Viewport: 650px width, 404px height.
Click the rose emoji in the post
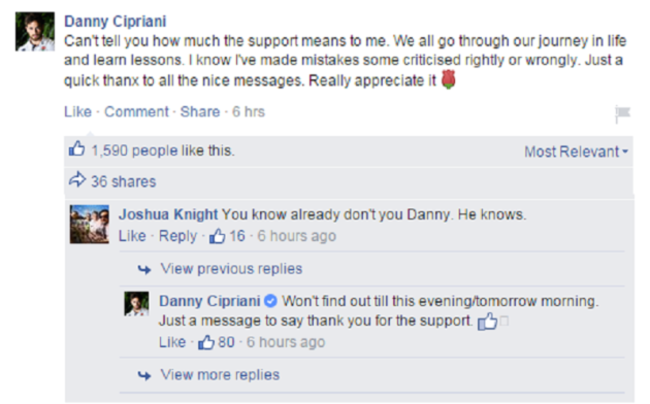coord(448,80)
